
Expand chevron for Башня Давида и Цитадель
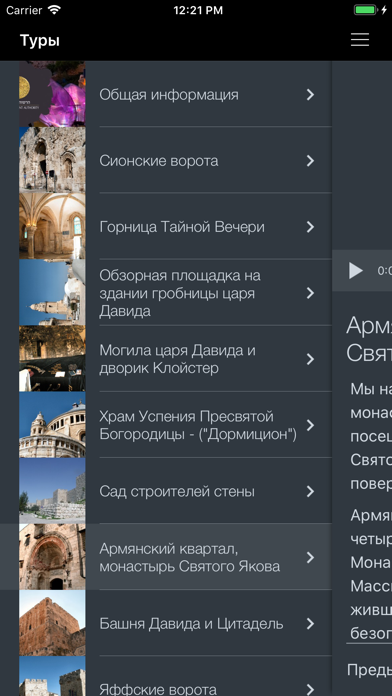click(x=310, y=623)
